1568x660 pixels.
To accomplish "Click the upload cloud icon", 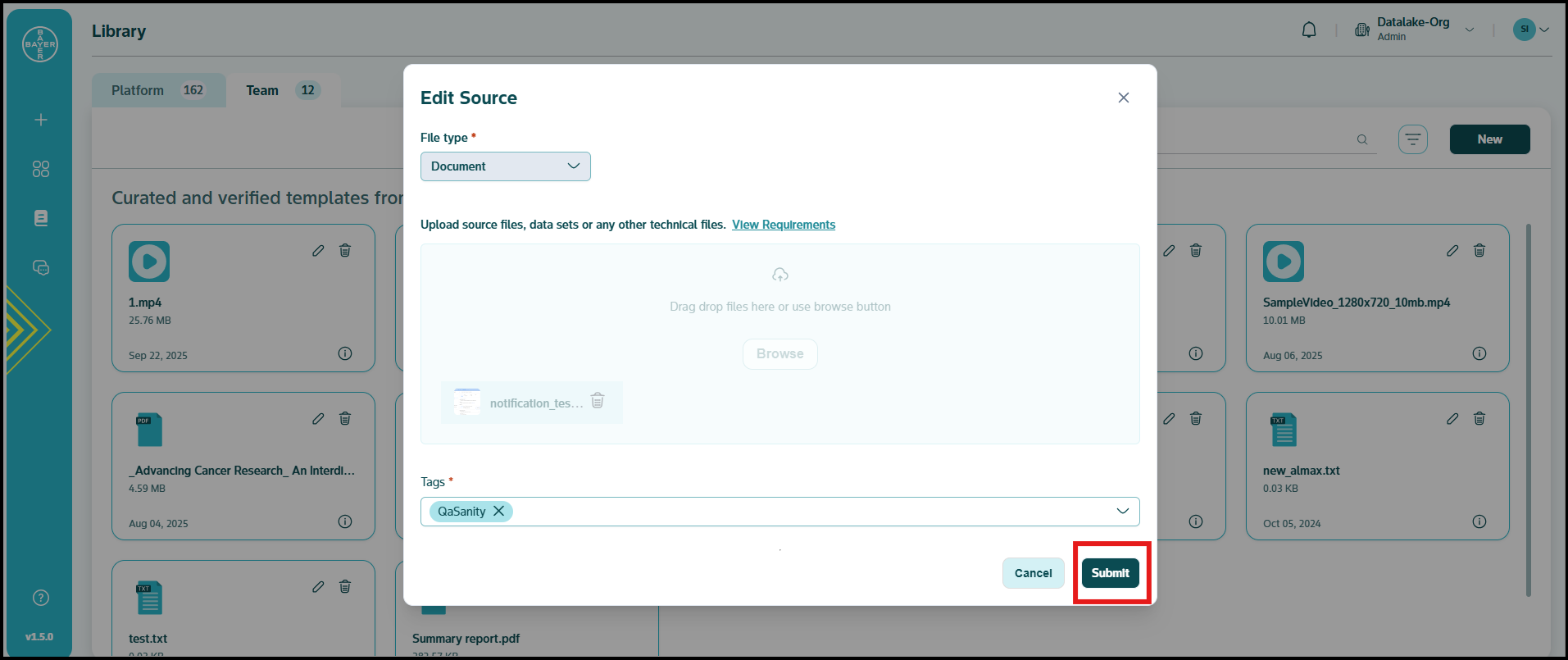I will (x=780, y=274).
